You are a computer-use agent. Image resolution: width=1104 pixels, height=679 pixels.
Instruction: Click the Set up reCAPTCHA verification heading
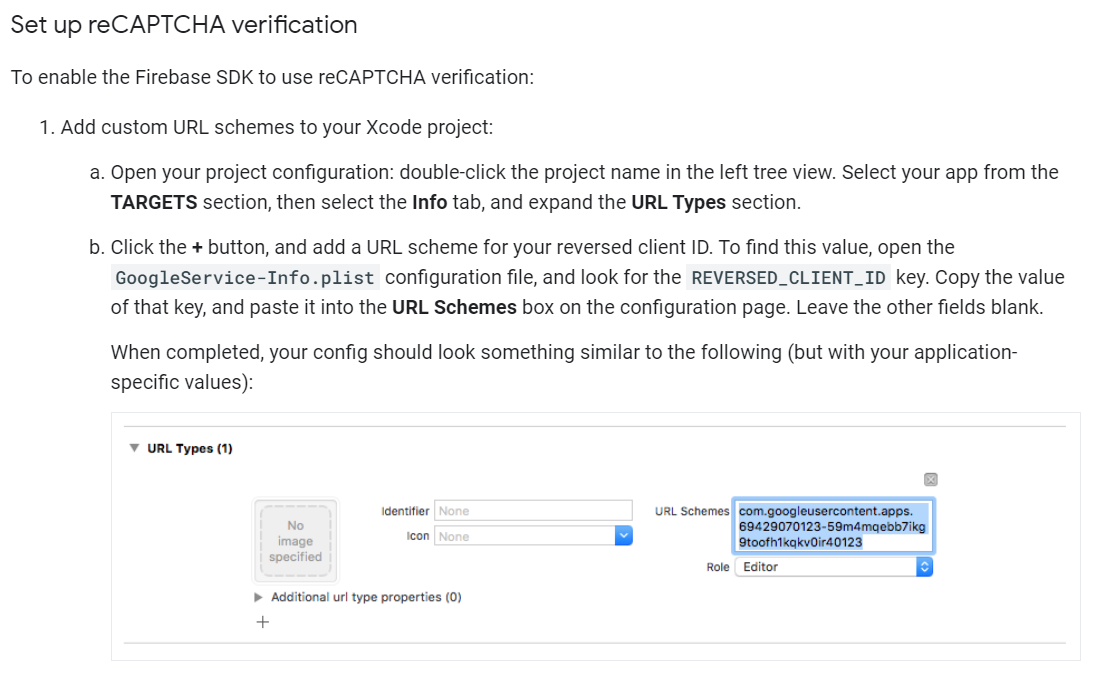(x=183, y=25)
